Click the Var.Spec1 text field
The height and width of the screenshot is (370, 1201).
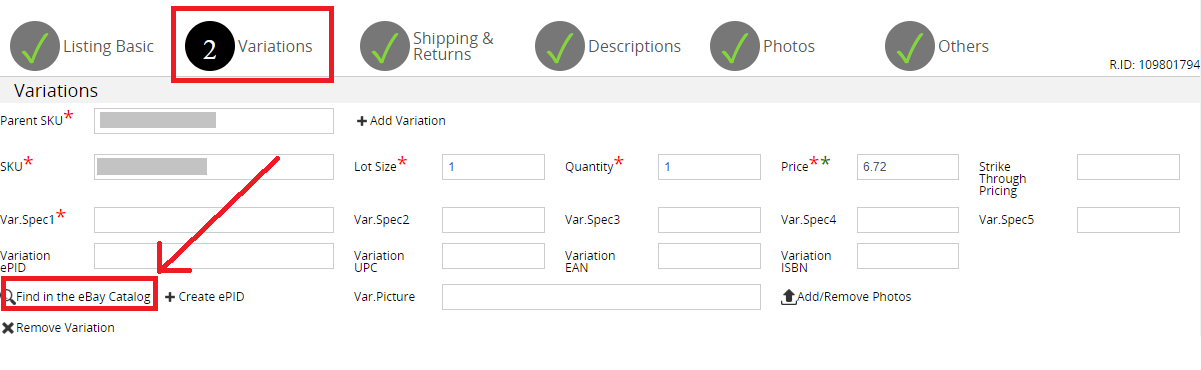(x=214, y=220)
